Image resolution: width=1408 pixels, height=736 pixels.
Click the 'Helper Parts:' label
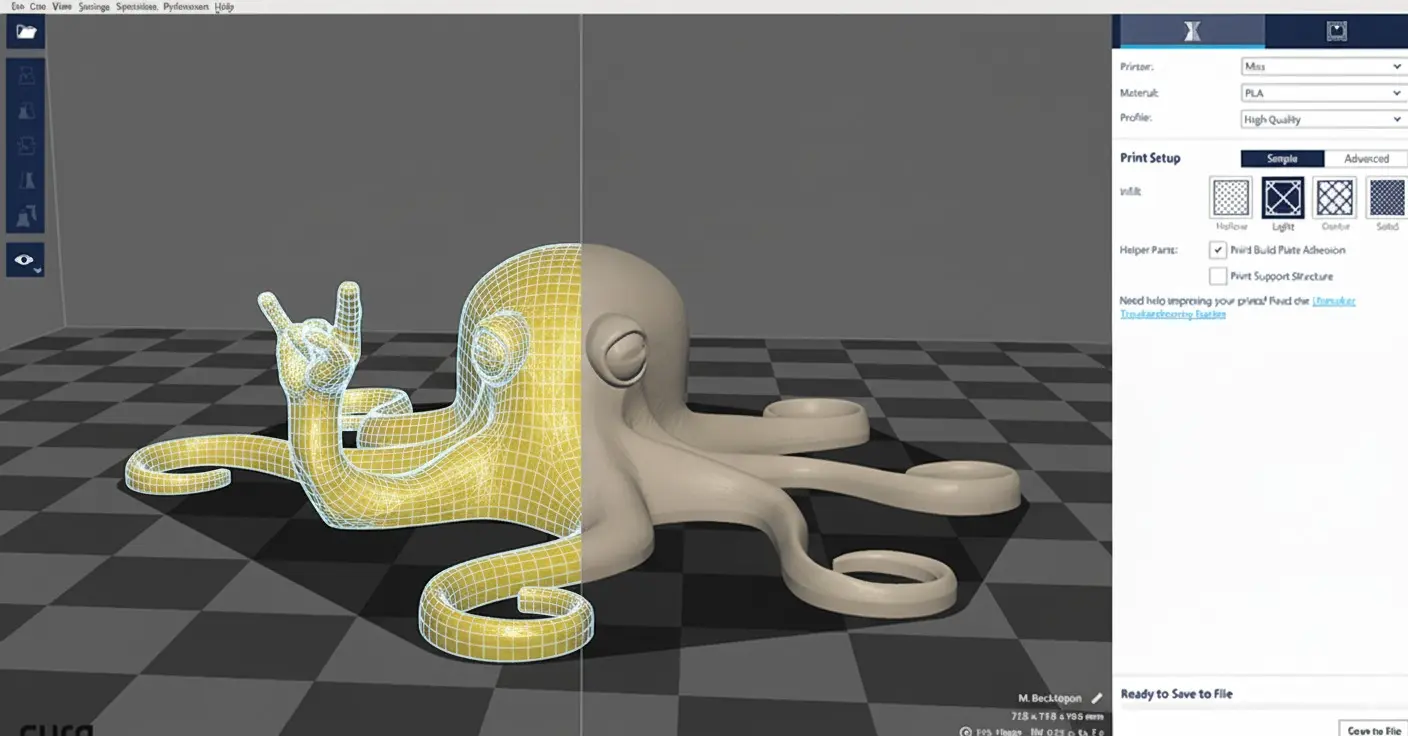[1149, 250]
